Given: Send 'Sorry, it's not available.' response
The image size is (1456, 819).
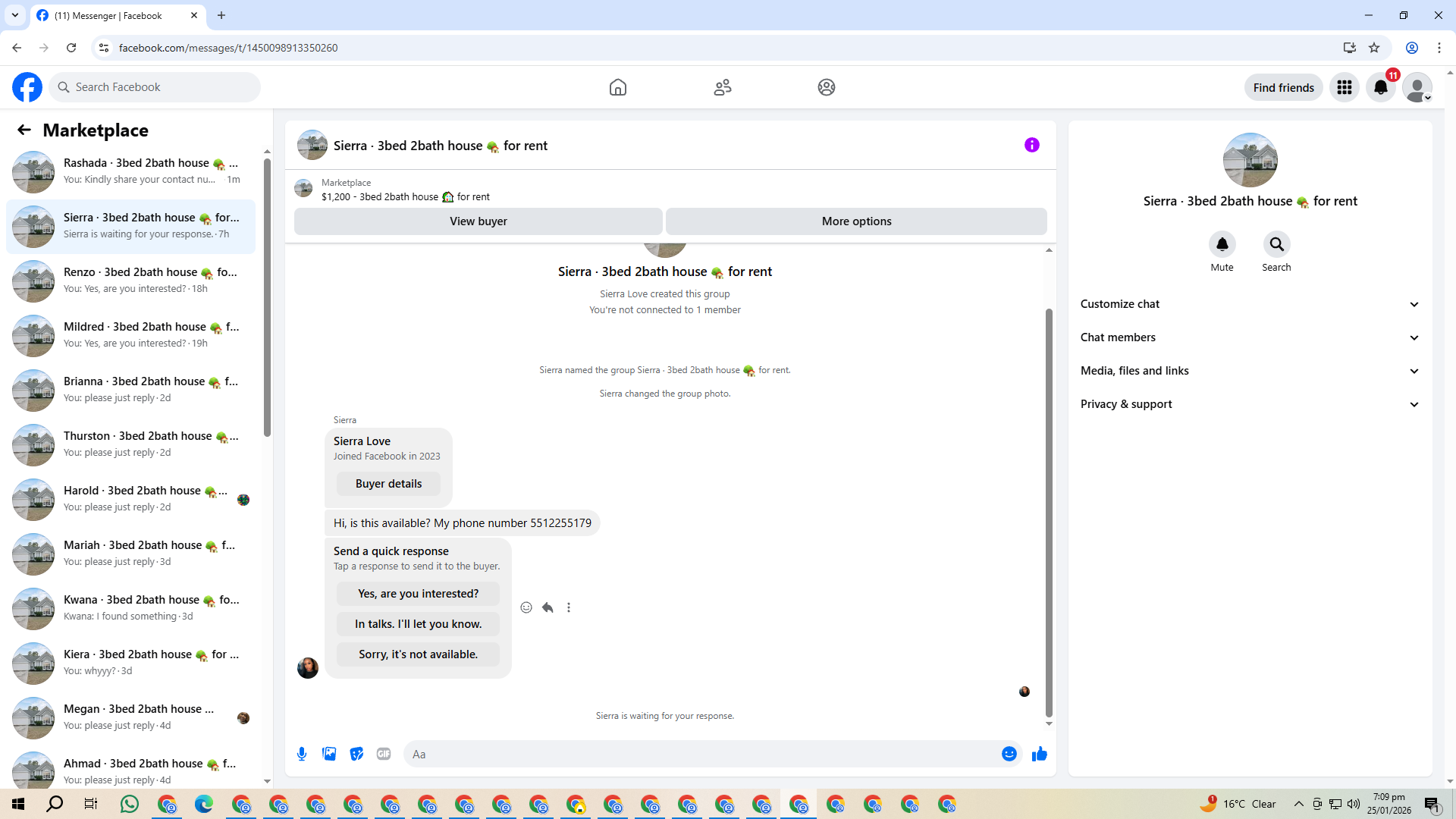Looking at the screenshot, I should click(x=418, y=654).
